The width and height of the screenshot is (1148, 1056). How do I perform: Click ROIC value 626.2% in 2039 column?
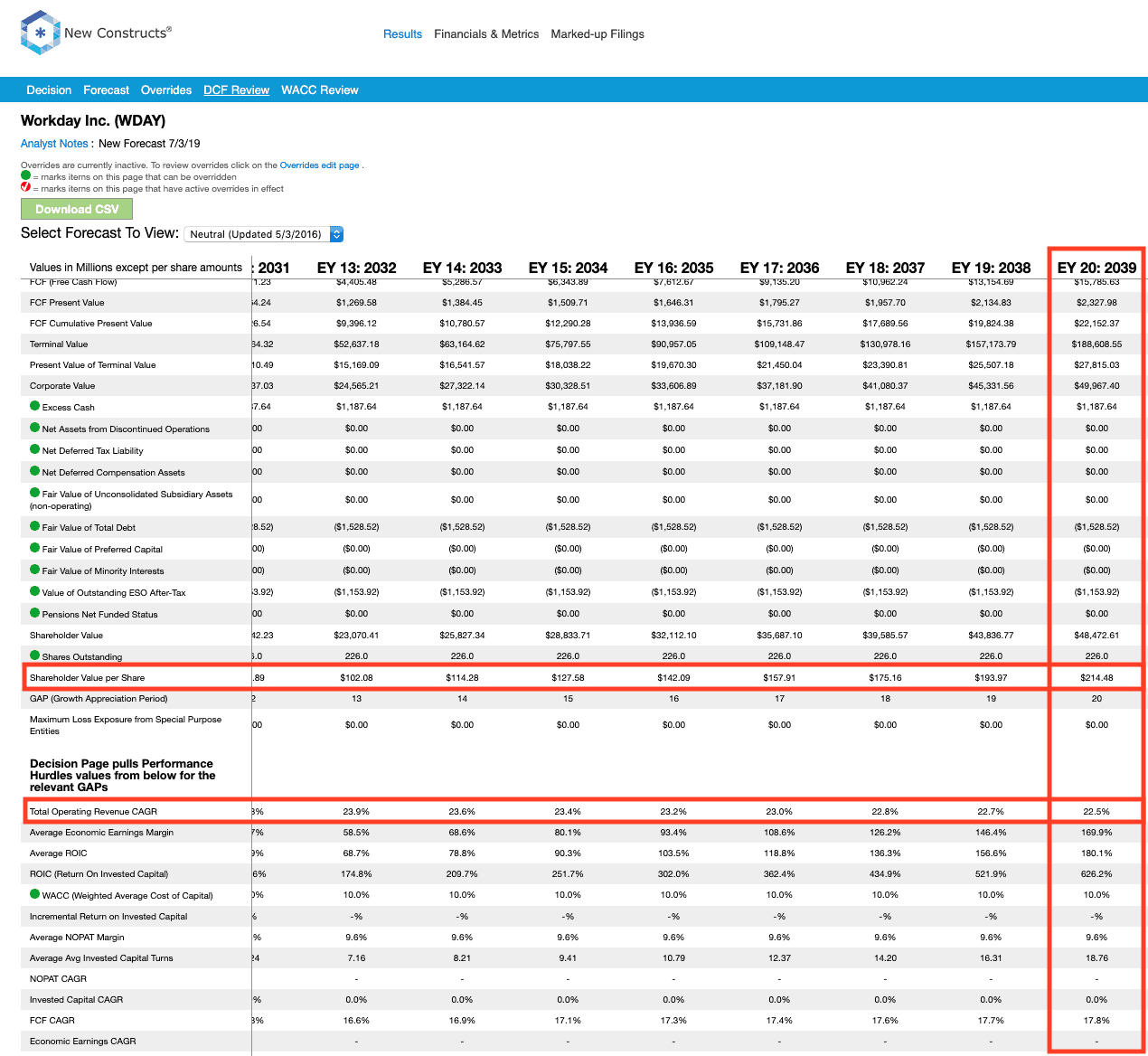click(x=1096, y=873)
